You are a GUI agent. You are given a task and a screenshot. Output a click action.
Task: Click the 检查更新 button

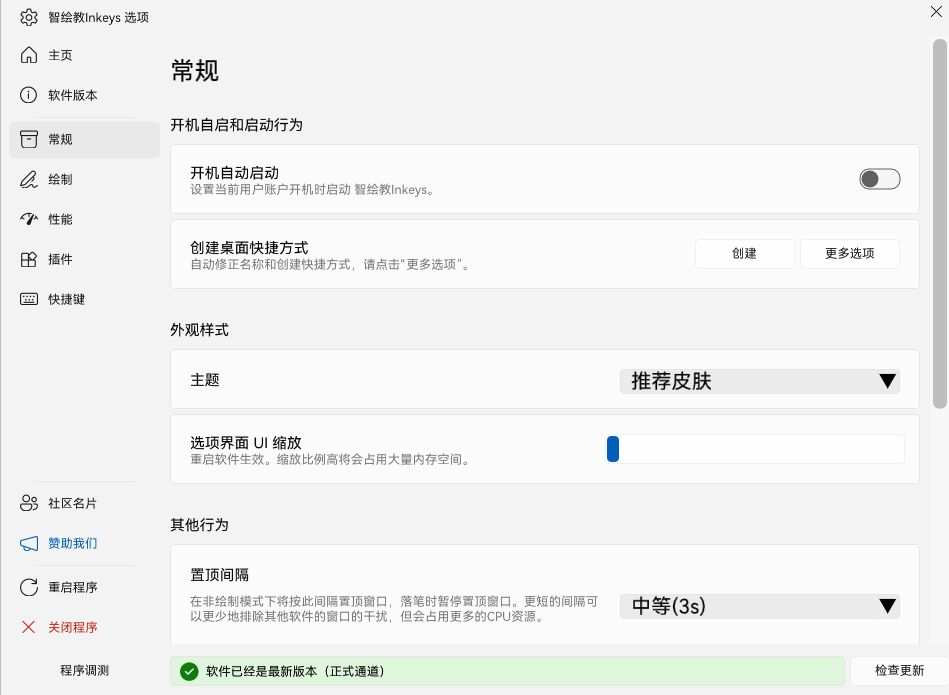[899, 671]
